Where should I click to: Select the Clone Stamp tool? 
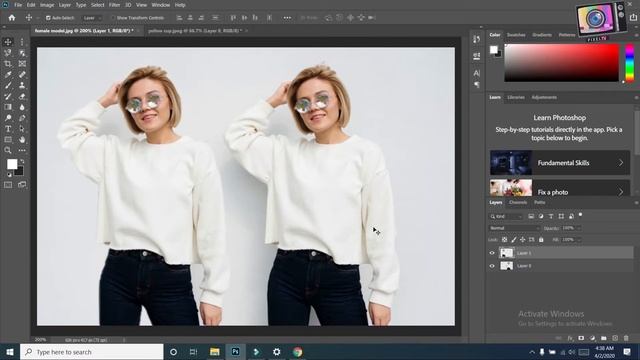tap(22, 86)
